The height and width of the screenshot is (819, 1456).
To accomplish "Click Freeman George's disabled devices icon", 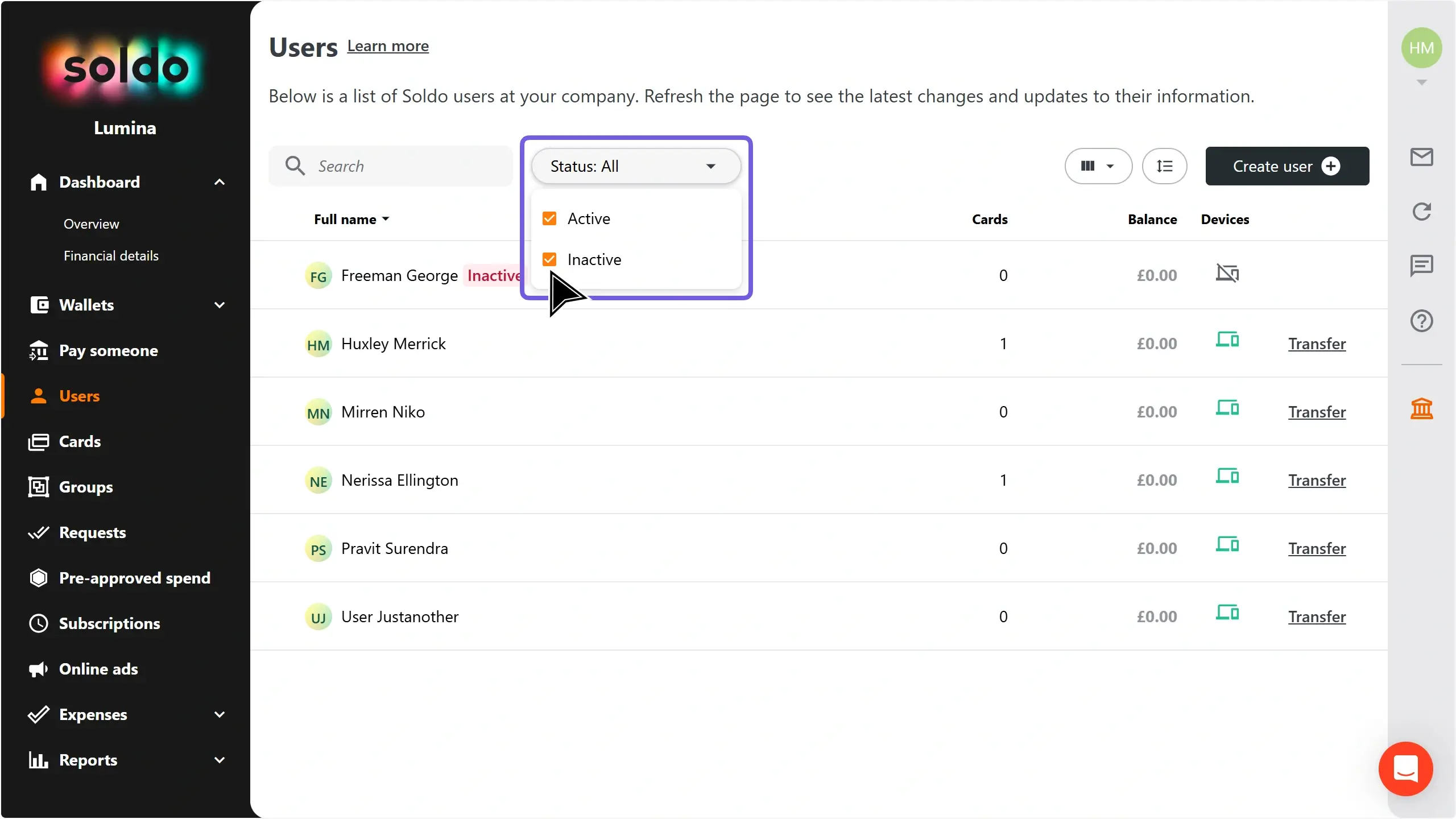I will (x=1227, y=274).
